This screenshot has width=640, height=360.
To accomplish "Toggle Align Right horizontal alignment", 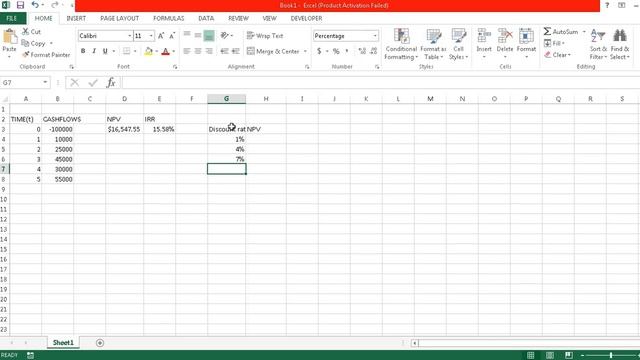I will coord(209,51).
